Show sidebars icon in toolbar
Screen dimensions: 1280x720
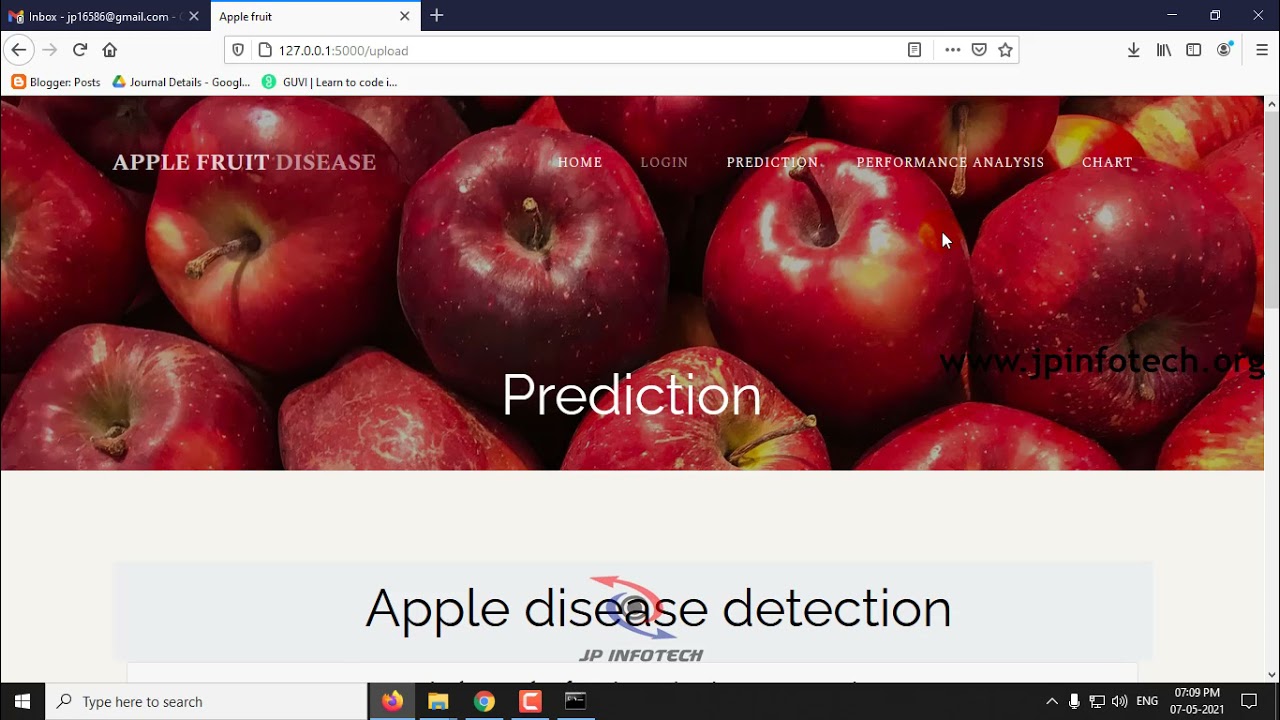point(1194,50)
